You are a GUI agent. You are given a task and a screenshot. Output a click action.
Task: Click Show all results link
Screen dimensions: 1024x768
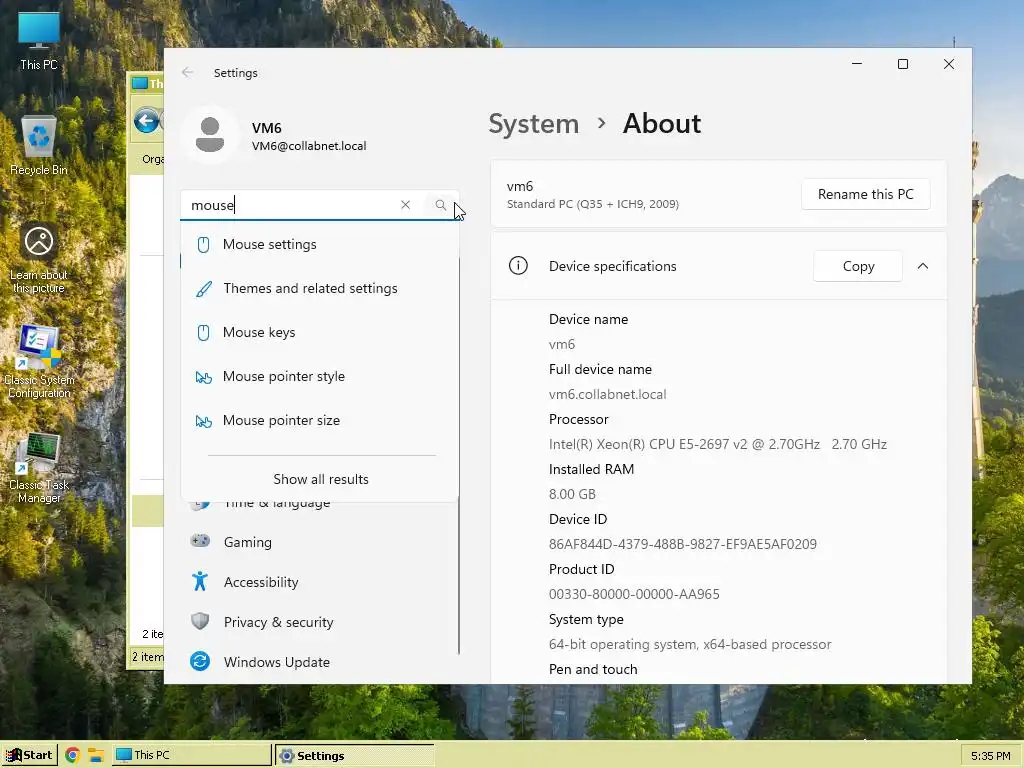[x=321, y=479]
